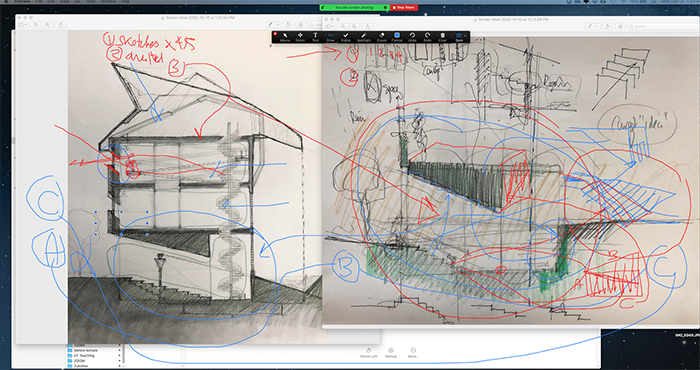Screen dimensions: 700x370
Task: Click Rotate Left in Finder preview pane
Action: pyautogui.click(x=368, y=353)
